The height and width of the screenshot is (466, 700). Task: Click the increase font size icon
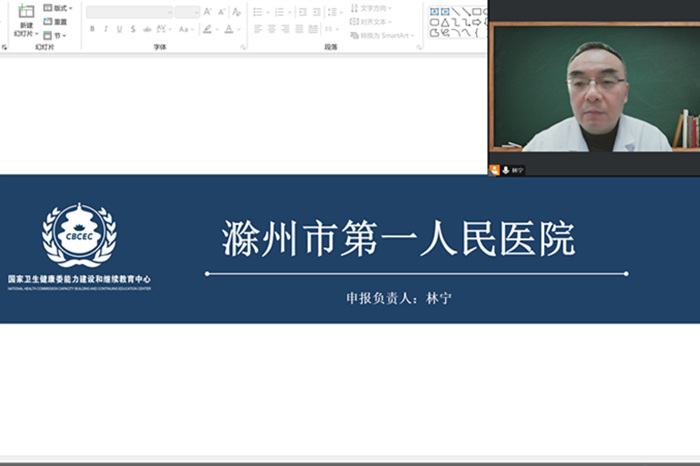(x=208, y=12)
